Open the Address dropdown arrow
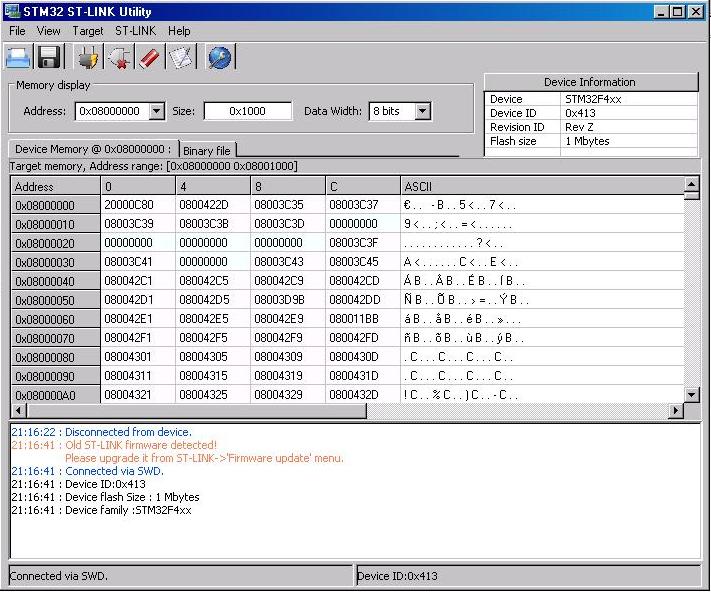The height and width of the screenshot is (592, 711). pyautogui.click(x=156, y=112)
